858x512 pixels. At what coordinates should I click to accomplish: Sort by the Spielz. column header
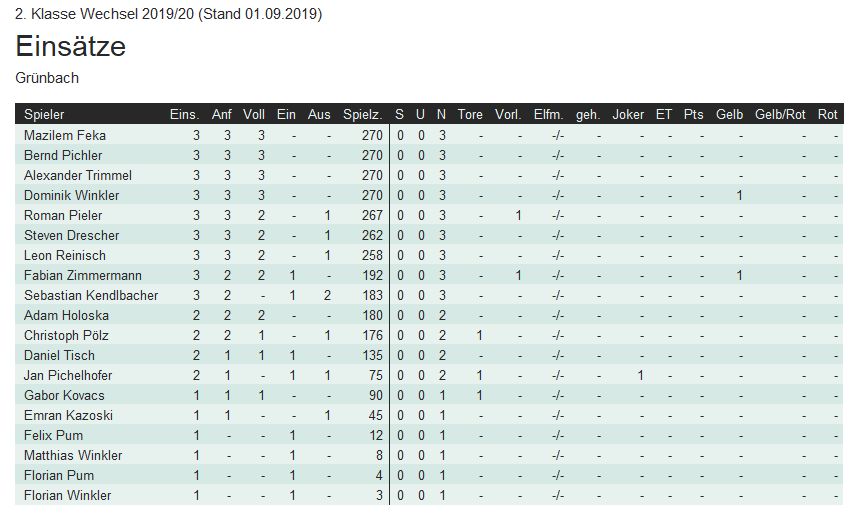pyautogui.click(x=362, y=114)
